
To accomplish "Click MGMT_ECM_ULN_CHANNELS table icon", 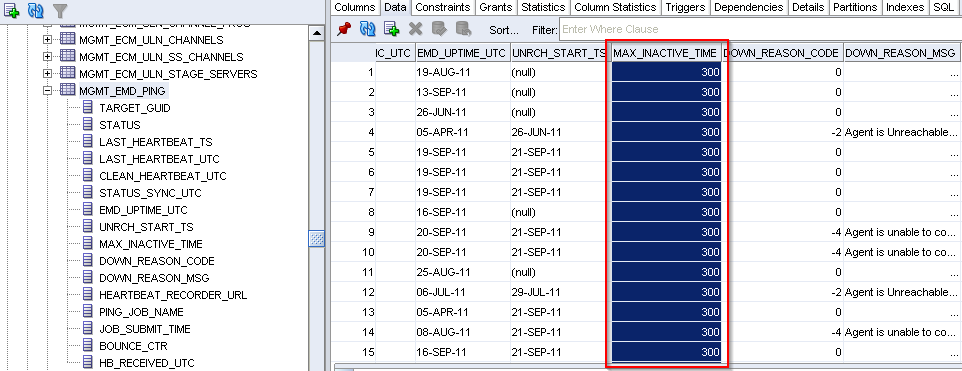I will [67, 39].
